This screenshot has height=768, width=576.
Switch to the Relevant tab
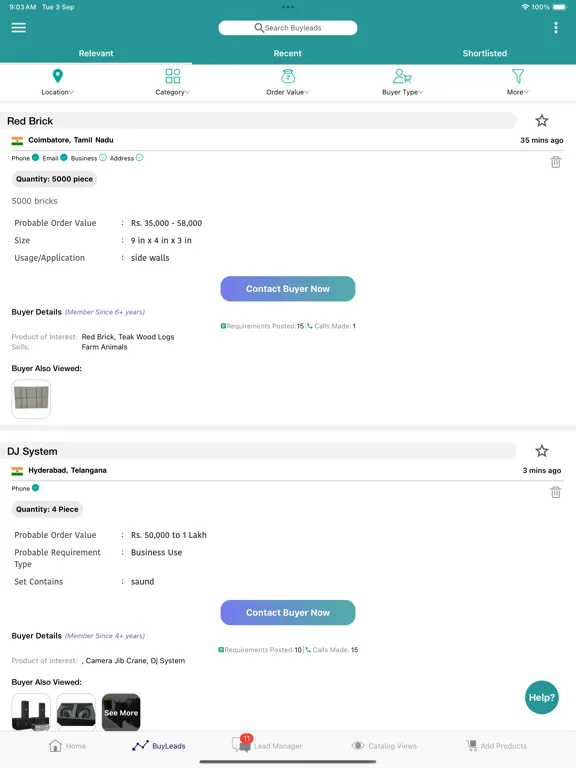tap(96, 53)
